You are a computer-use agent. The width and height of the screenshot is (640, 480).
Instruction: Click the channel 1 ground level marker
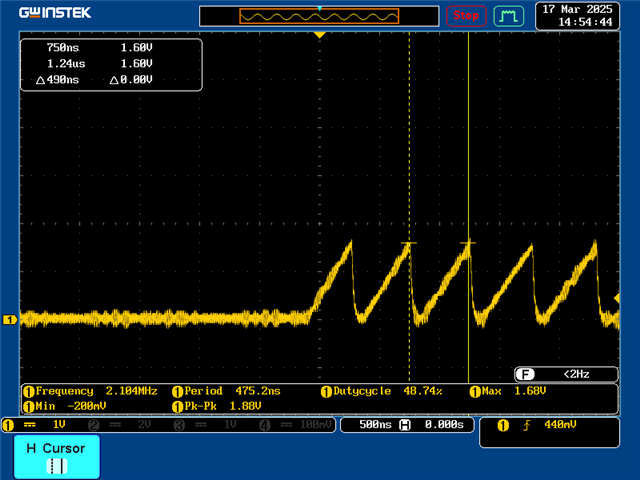click(10, 320)
